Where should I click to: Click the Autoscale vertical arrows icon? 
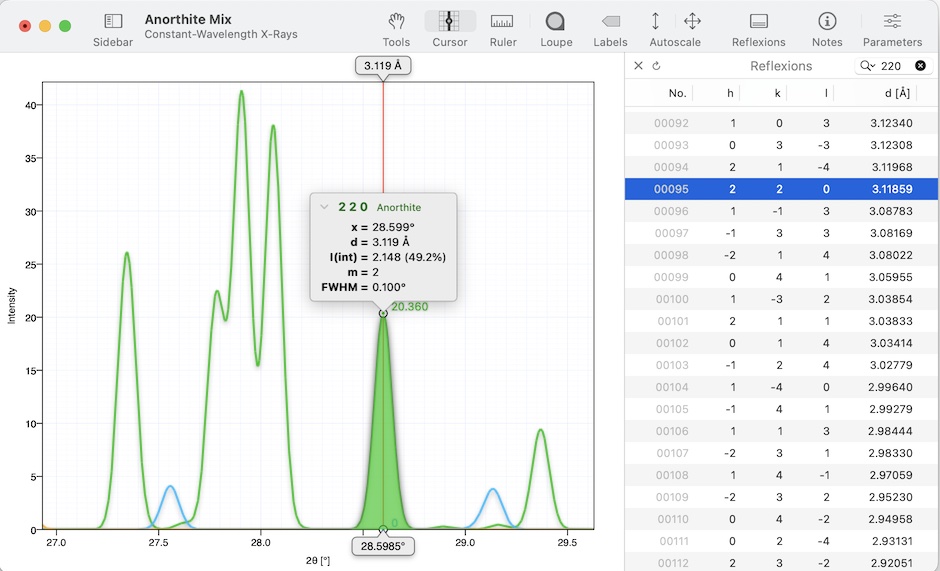point(655,21)
